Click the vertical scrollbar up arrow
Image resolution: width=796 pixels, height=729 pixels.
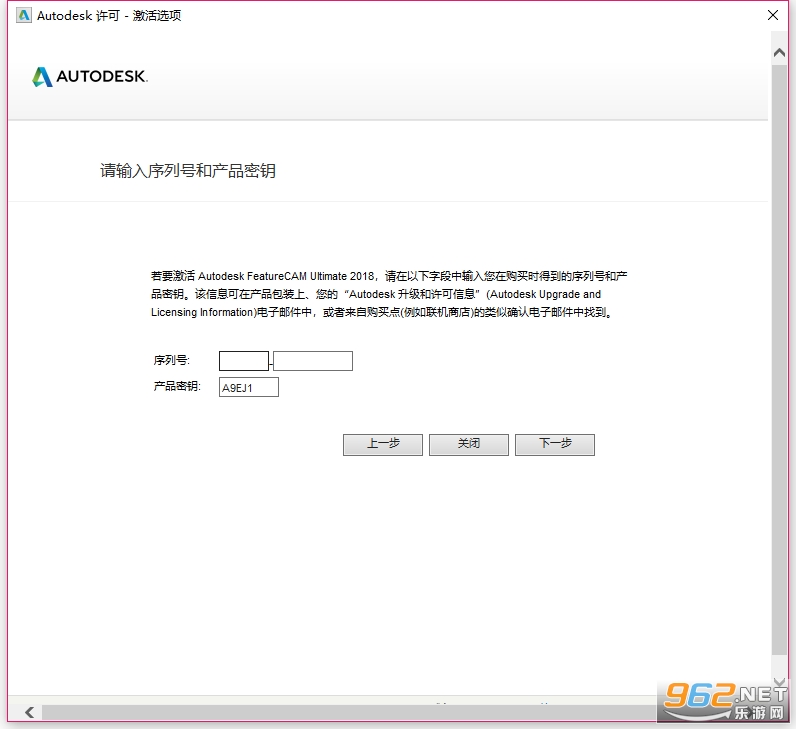(779, 52)
